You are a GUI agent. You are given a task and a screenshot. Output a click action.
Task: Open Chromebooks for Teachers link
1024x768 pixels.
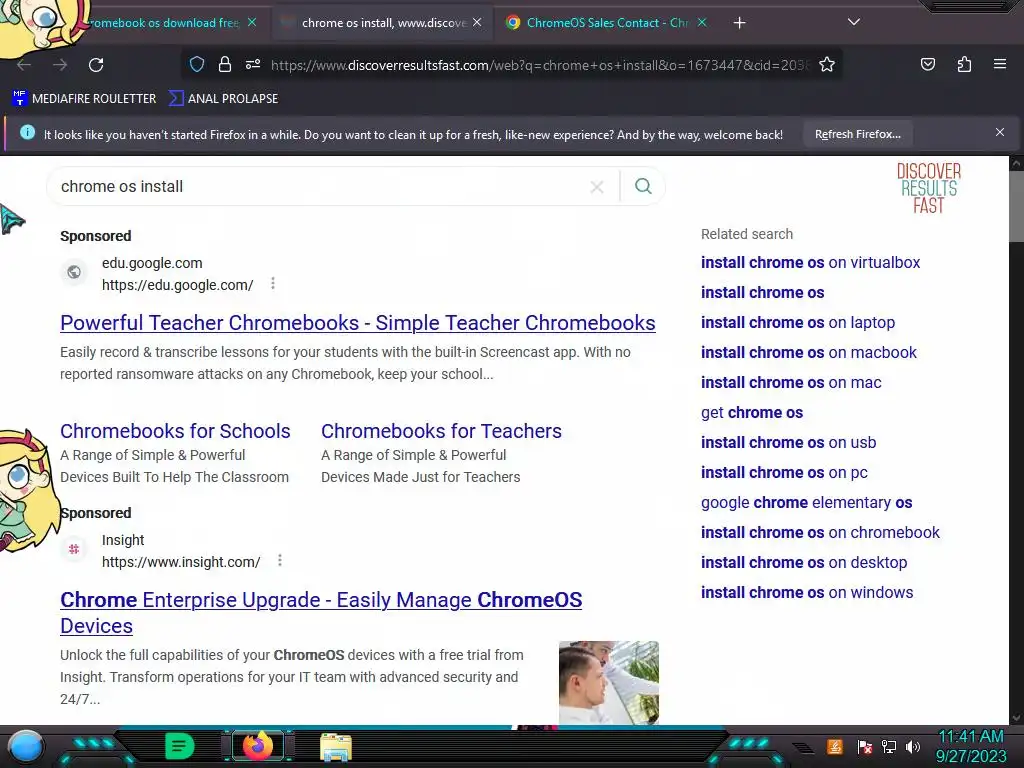(x=441, y=431)
